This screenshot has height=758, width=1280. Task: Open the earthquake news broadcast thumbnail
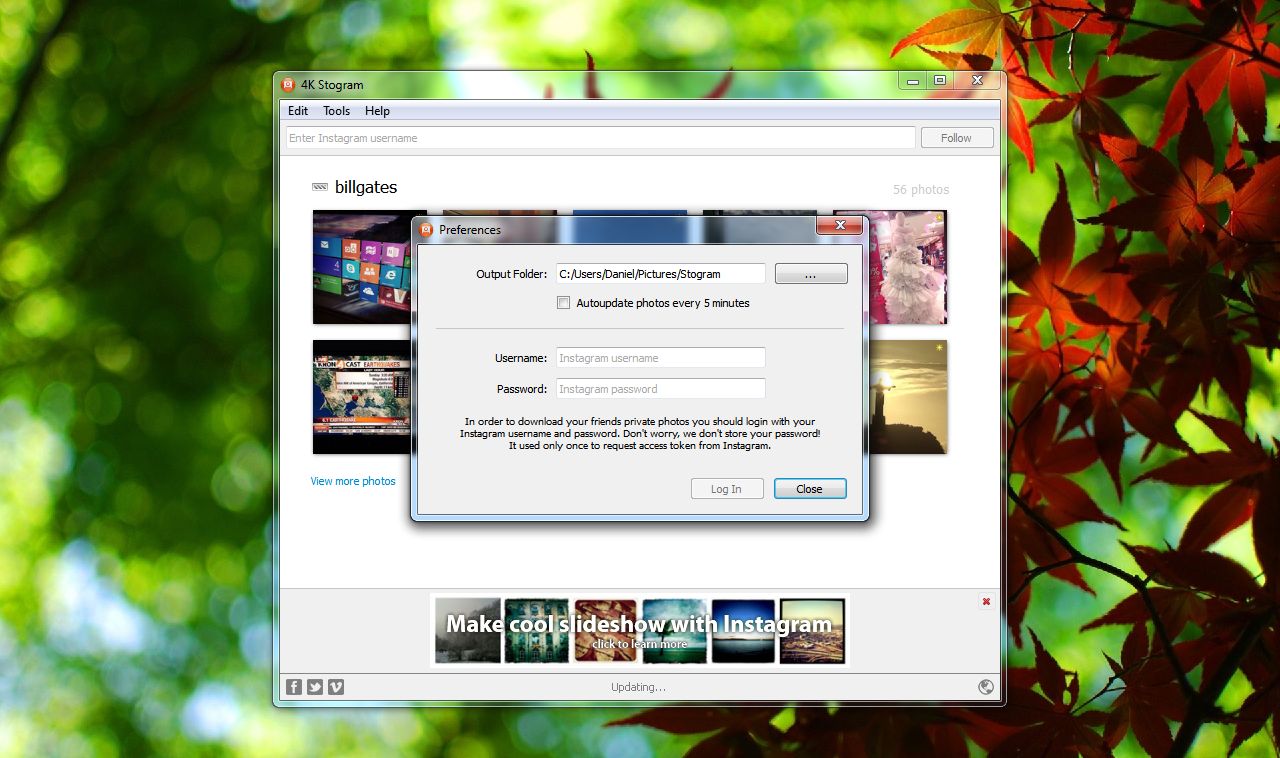coord(362,397)
